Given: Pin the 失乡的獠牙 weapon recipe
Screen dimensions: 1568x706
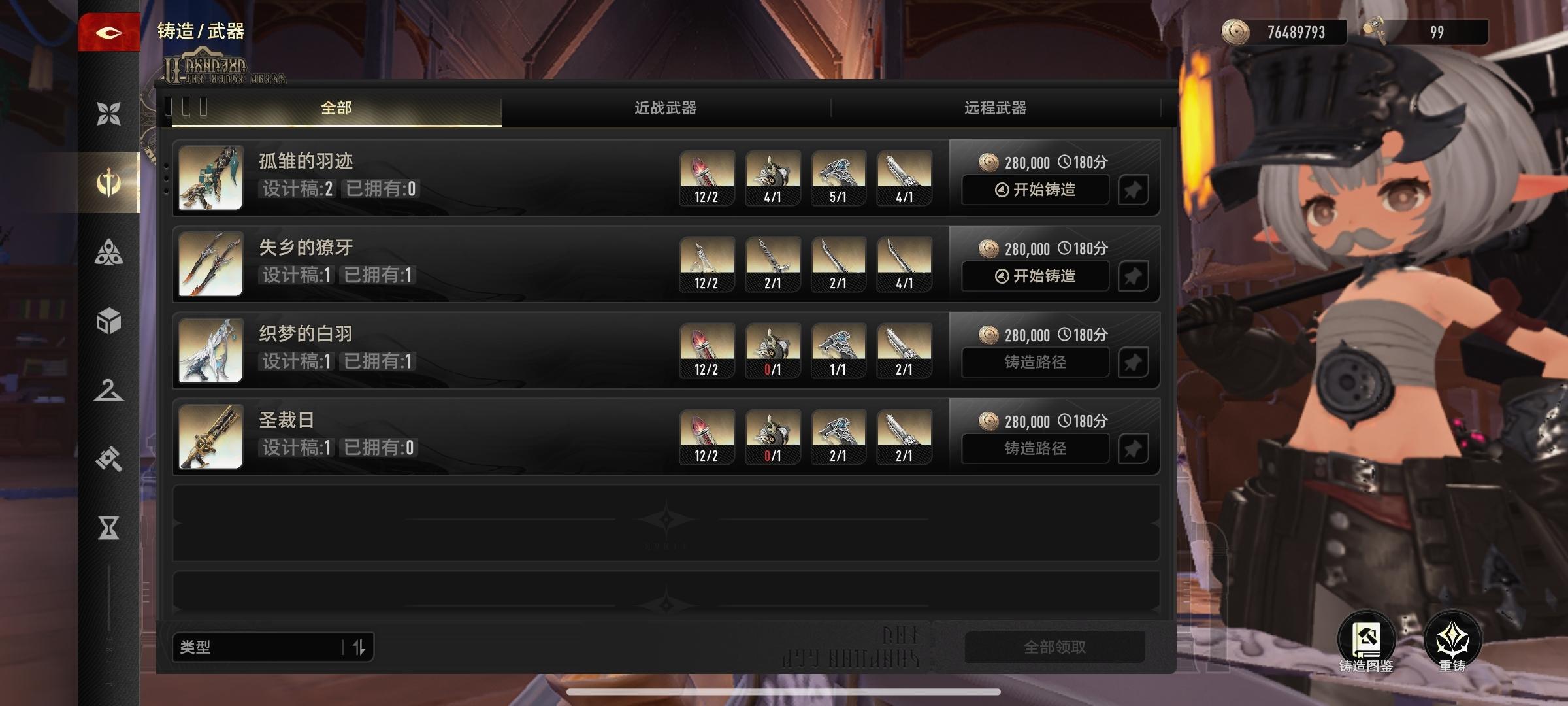Looking at the screenshot, I should [x=1133, y=277].
